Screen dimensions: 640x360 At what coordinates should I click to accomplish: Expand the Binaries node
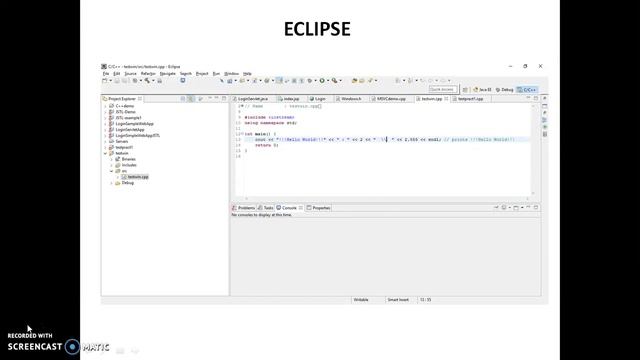[111, 159]
